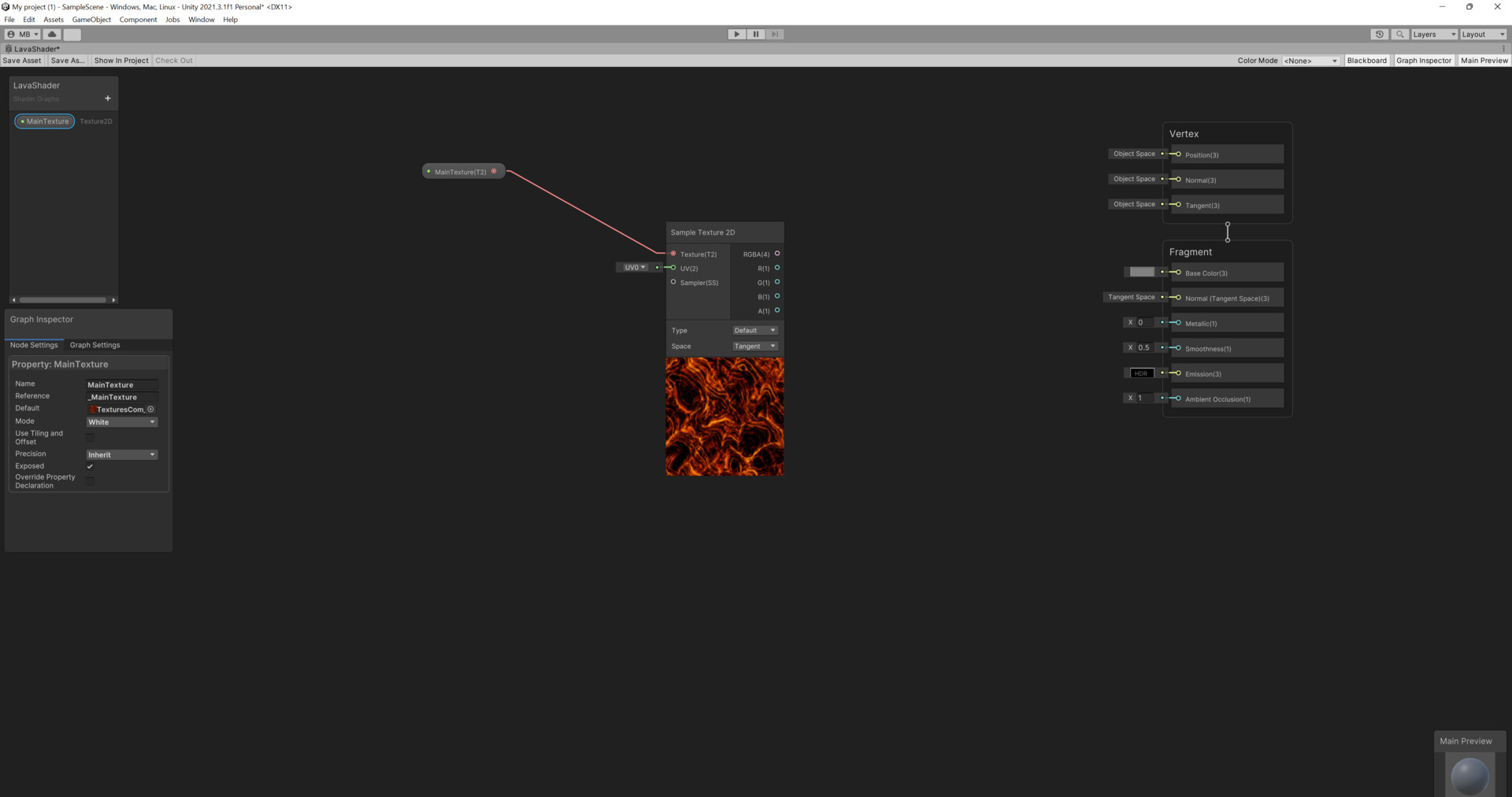
Task: Disable the Exposed checkbox for MainTexture
Action: click(x=90, y=466)
